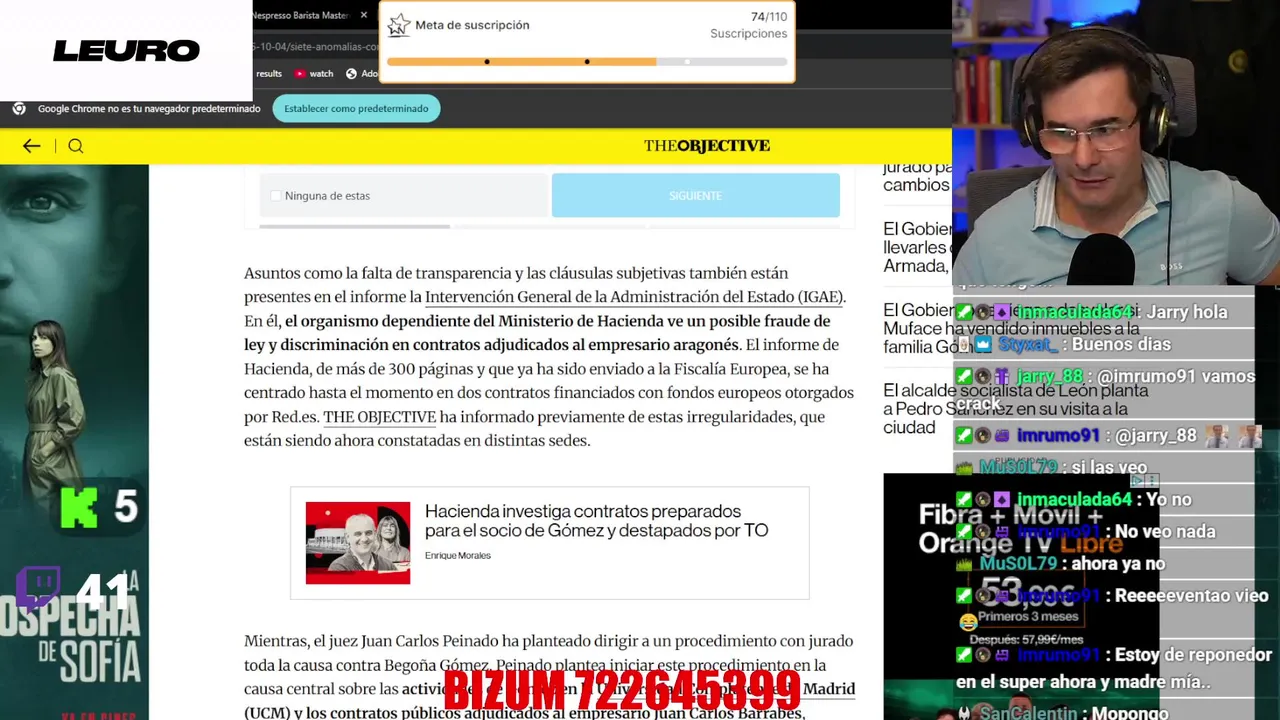The image size is (1280, 720).
Task: Click the address bar showing siete-anomalias URL
Action: pyautogui.click(x=316, y=46)
